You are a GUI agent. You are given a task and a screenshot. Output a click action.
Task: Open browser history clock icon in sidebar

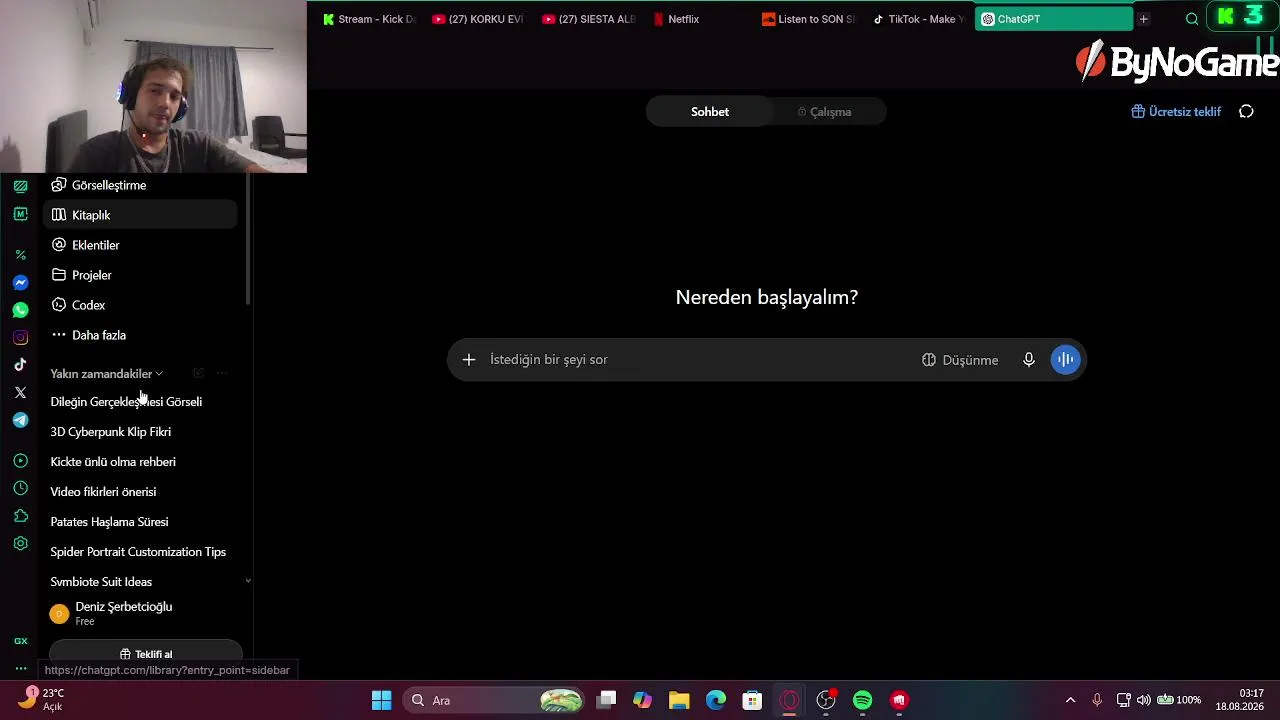pos(20,488)
